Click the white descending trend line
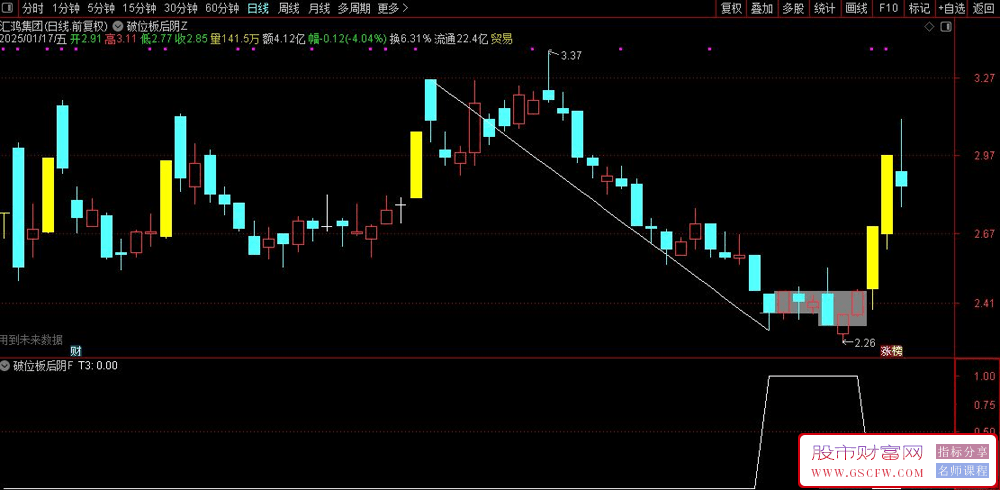The height and width of the screenshot is (490, 1000). tap(601, 205)
